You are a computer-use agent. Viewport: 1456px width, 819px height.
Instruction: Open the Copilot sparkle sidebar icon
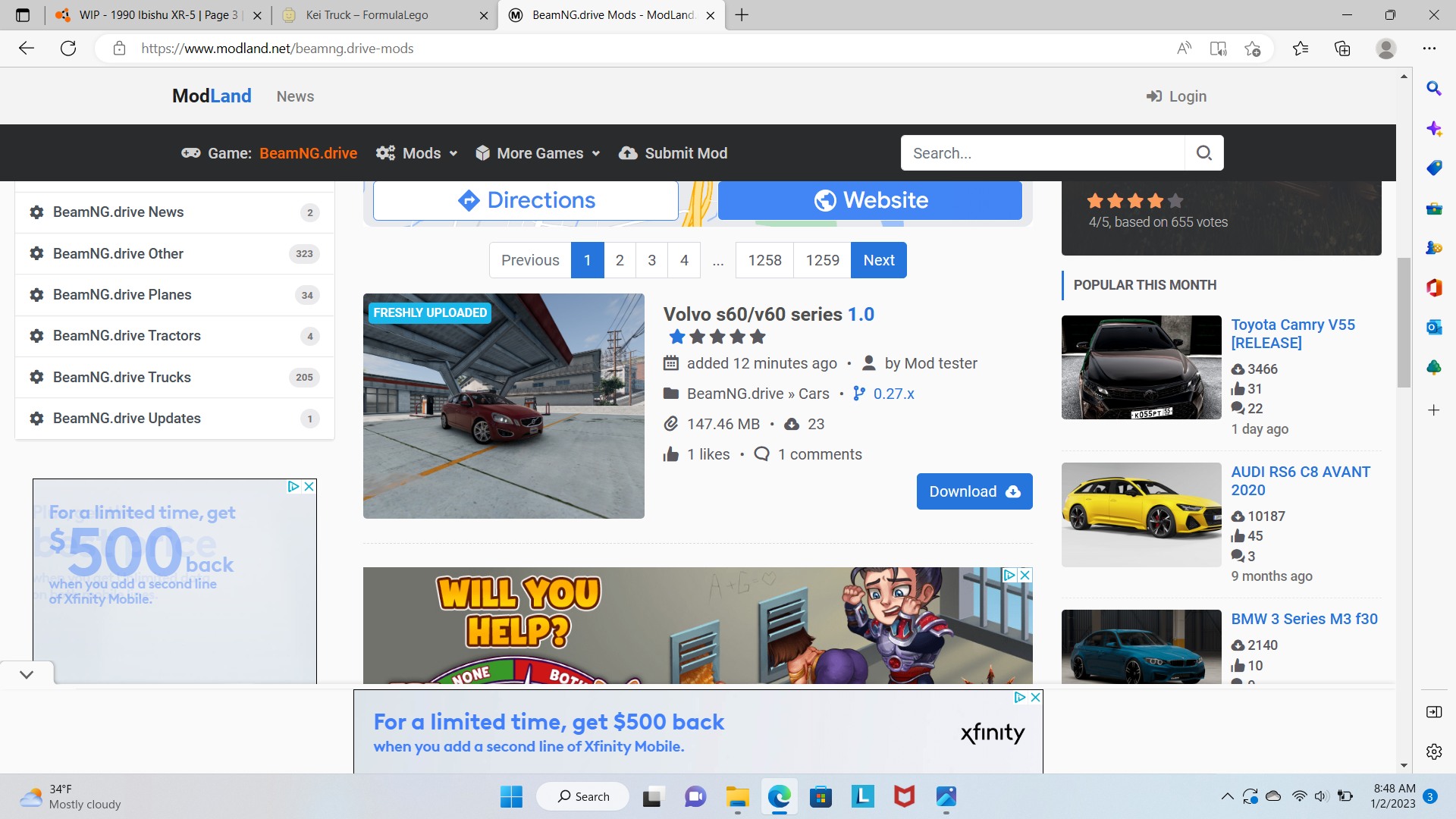coord(1434,128)
